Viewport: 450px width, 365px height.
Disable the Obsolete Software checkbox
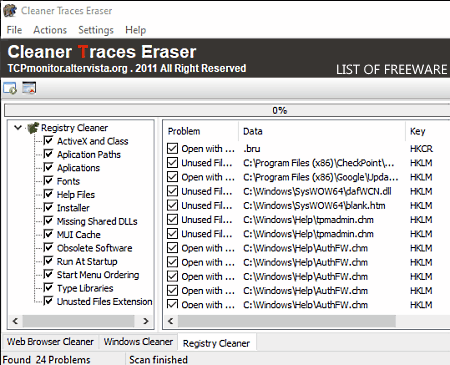pos(48,247)
